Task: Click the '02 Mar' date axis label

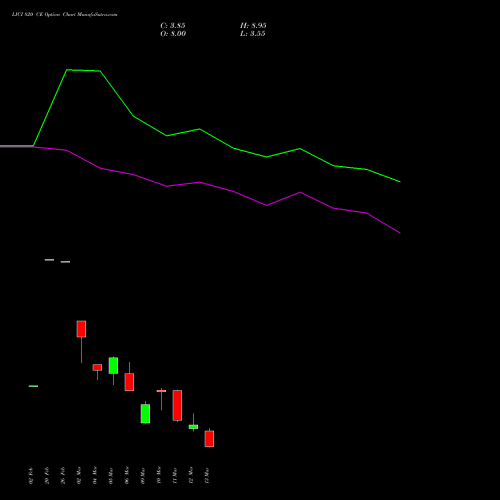Action: tap(79, 476)
